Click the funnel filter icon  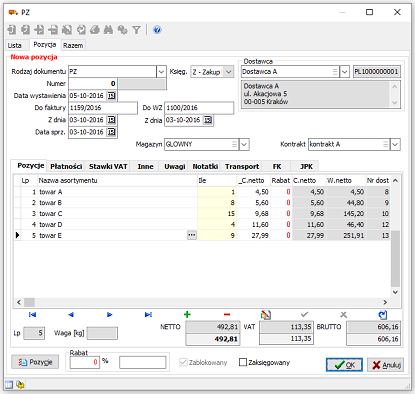point(136,30)
